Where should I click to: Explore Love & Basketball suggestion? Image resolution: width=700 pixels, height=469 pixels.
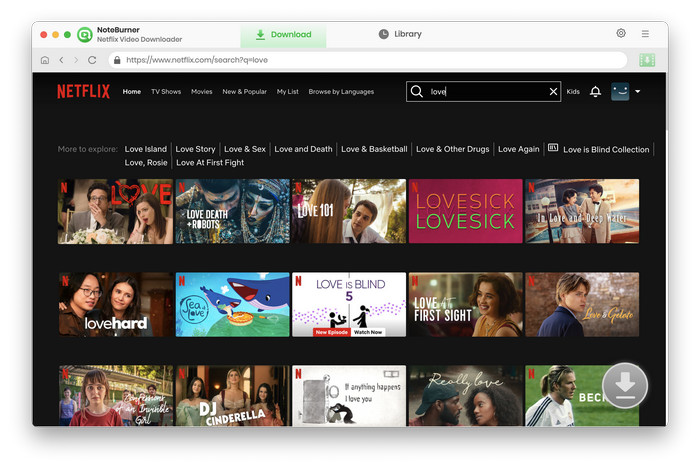[374, 149]
